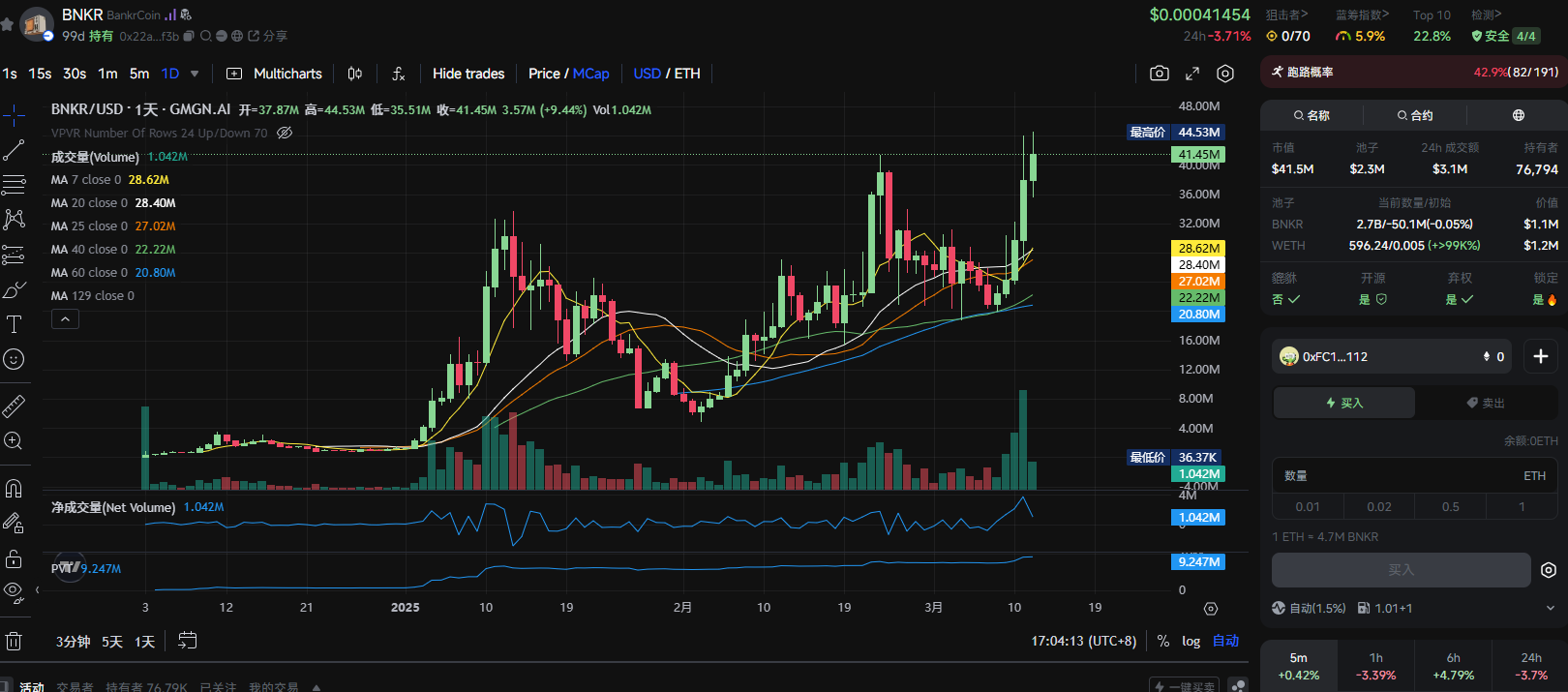
Task: Toggle VPVR indicator visibility eye
Action: click(x=285, y=134)
